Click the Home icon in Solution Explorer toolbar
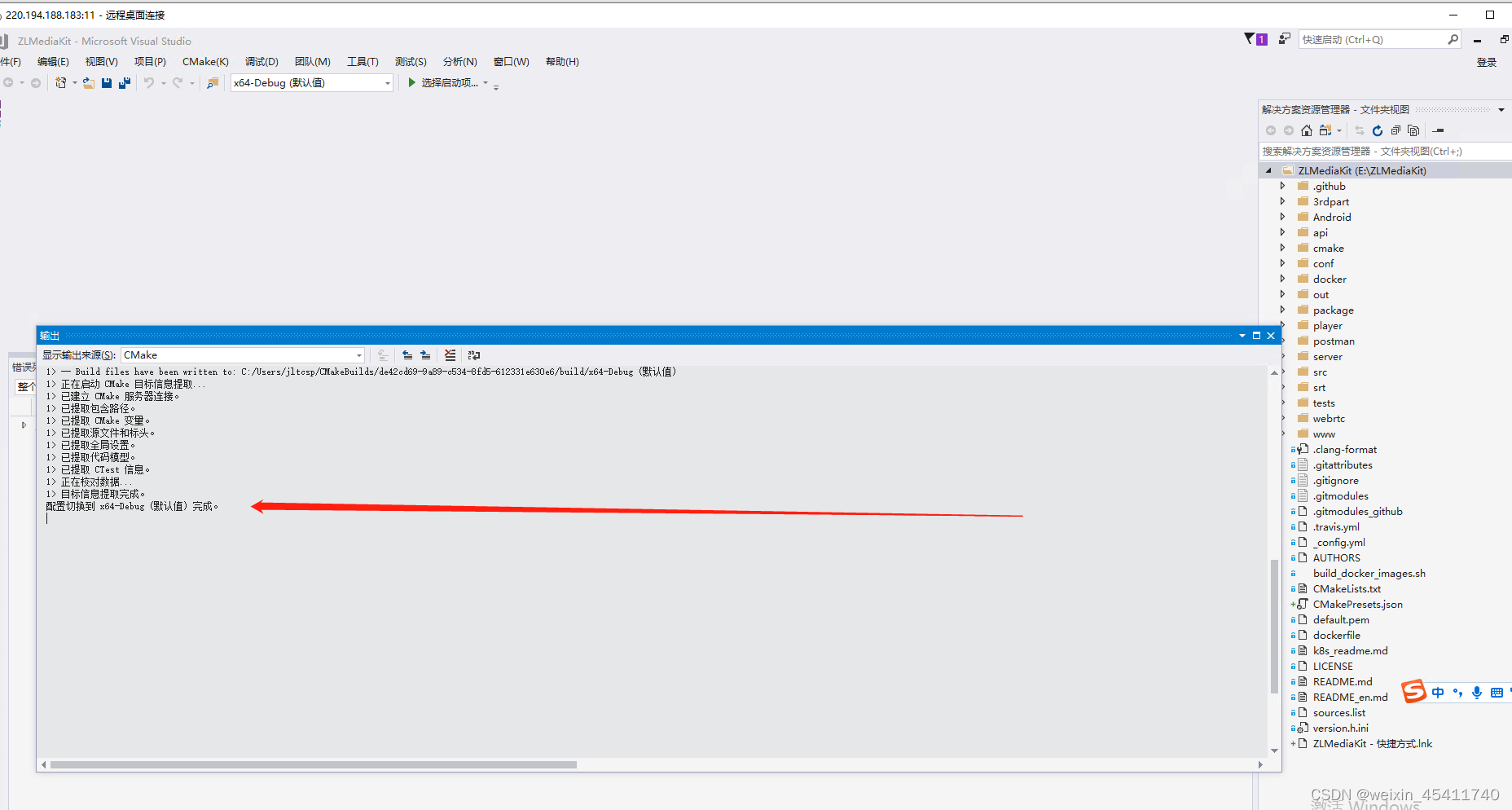The width and height of the screenshot is (1512, 810). pos(1306,130)
